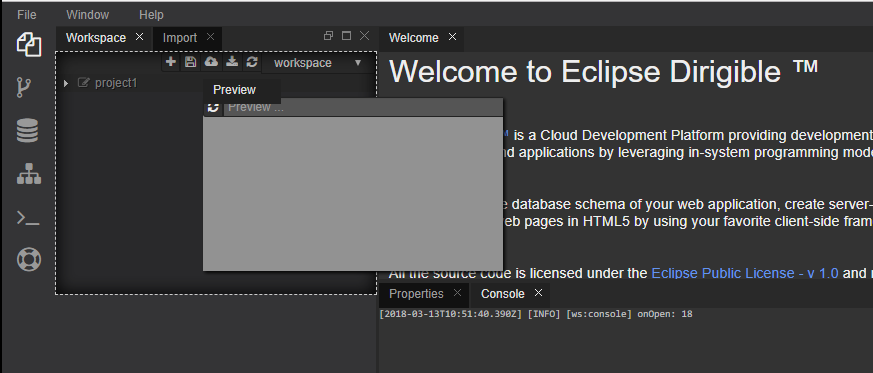873x373 pixels.
Task: Expand the project1 tree node
Action: (66, 84)
